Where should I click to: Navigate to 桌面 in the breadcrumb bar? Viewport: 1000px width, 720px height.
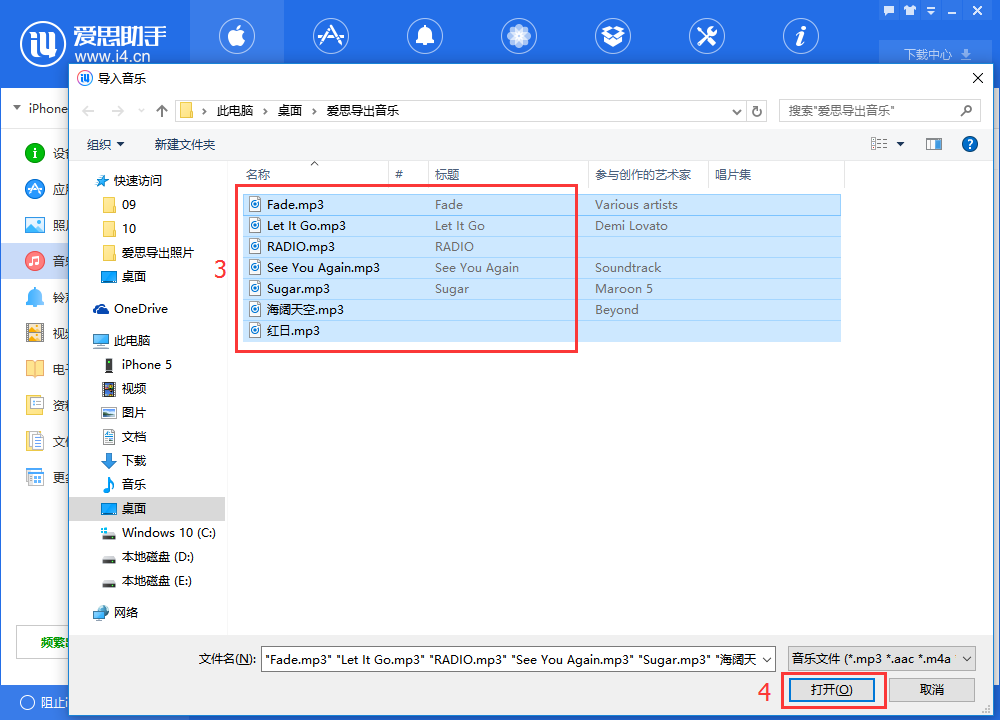(x=291, y=111)
